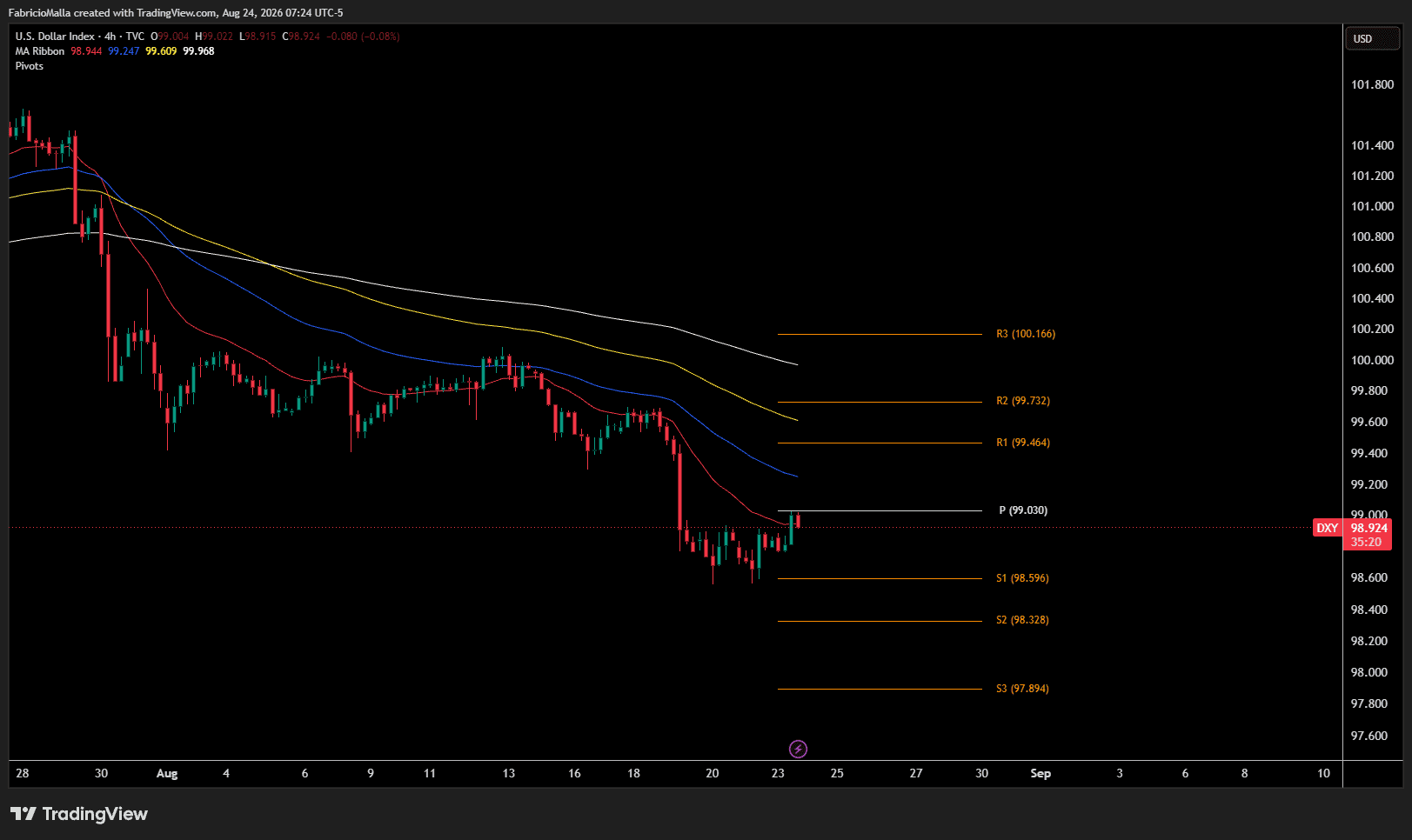This screenshot has height=840, width=1412.
Task: Select the MA Ribbon indicator legend
Action: [x=40, y=51]
